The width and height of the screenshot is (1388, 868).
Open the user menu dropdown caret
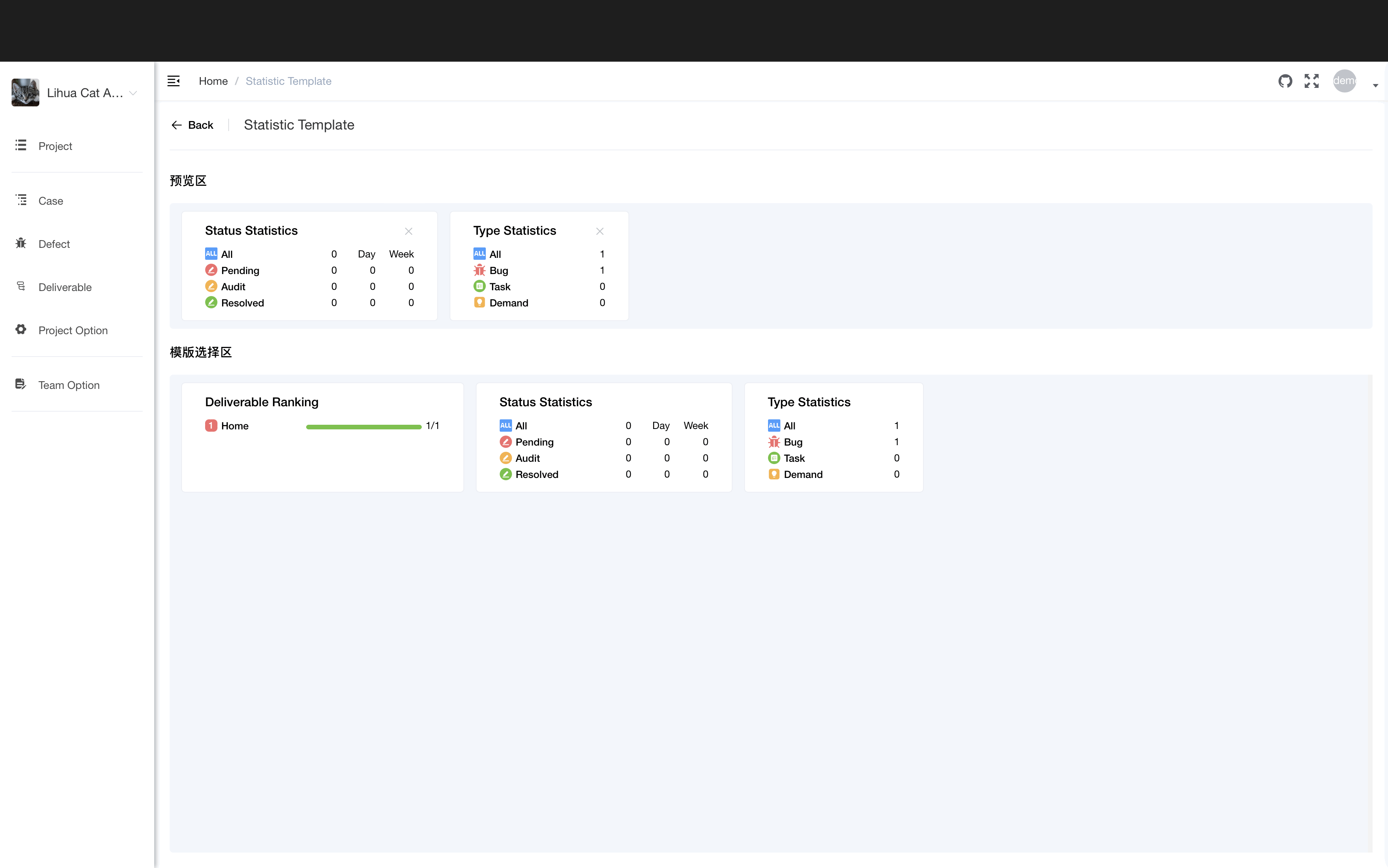click(x=1375, y=86)
